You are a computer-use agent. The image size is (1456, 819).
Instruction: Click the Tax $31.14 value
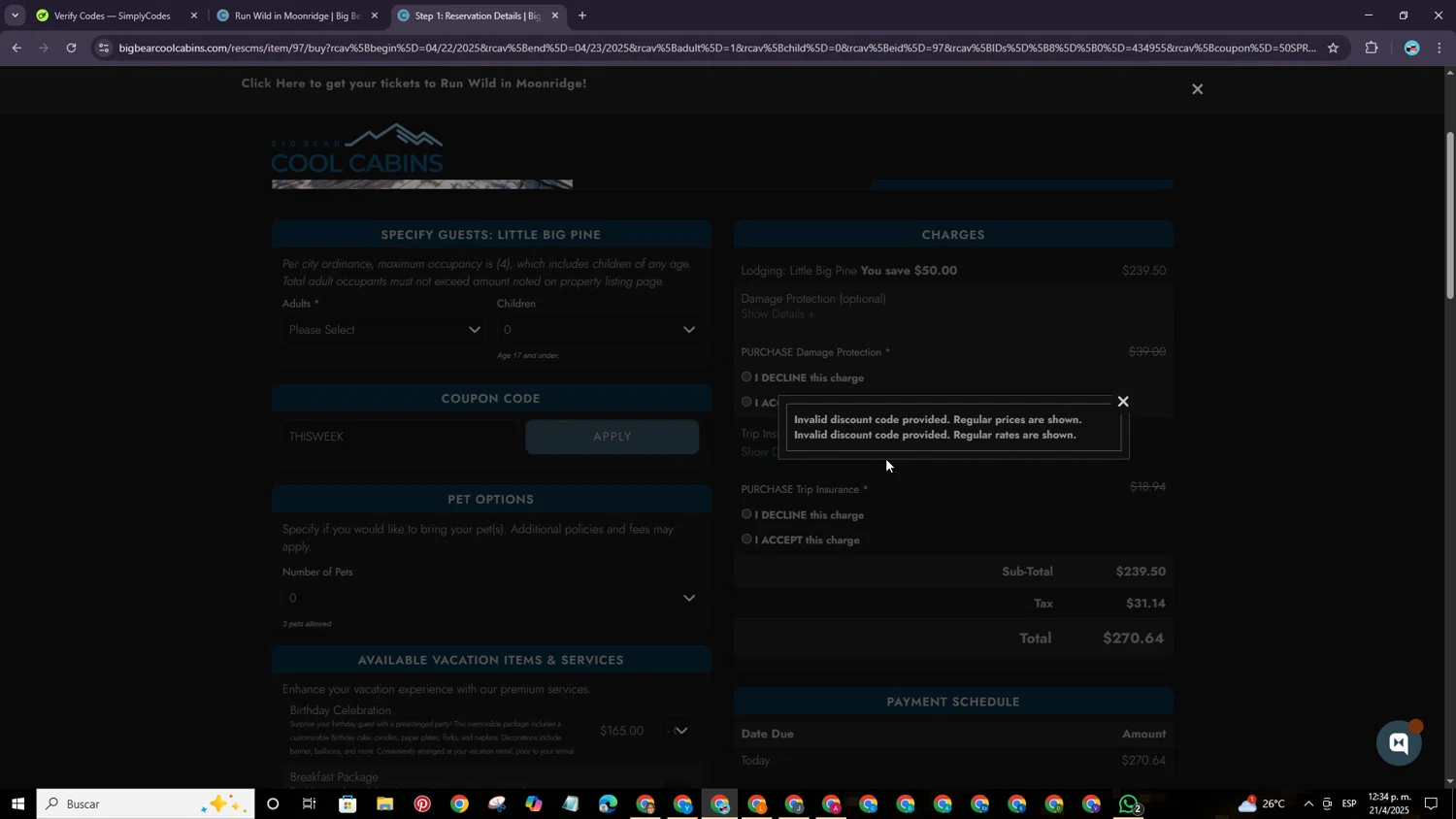(1145, 604)
